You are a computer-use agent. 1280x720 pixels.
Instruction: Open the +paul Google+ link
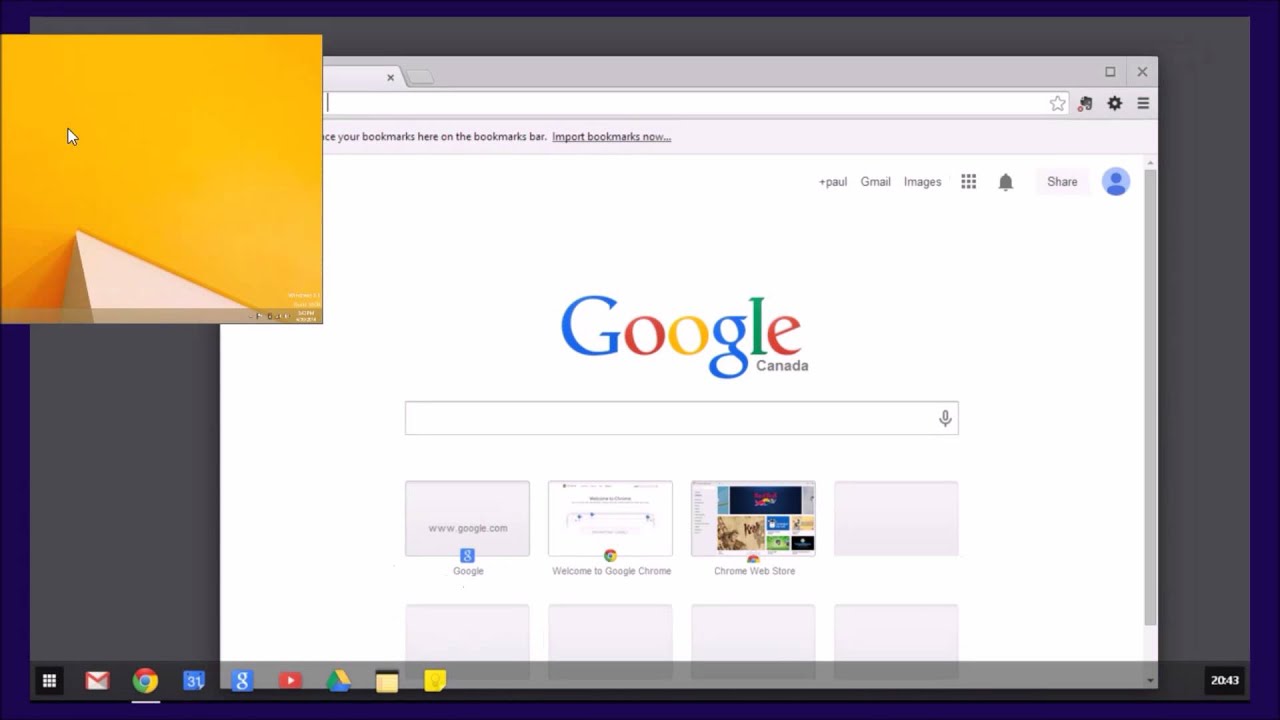(x=833, y=182)
